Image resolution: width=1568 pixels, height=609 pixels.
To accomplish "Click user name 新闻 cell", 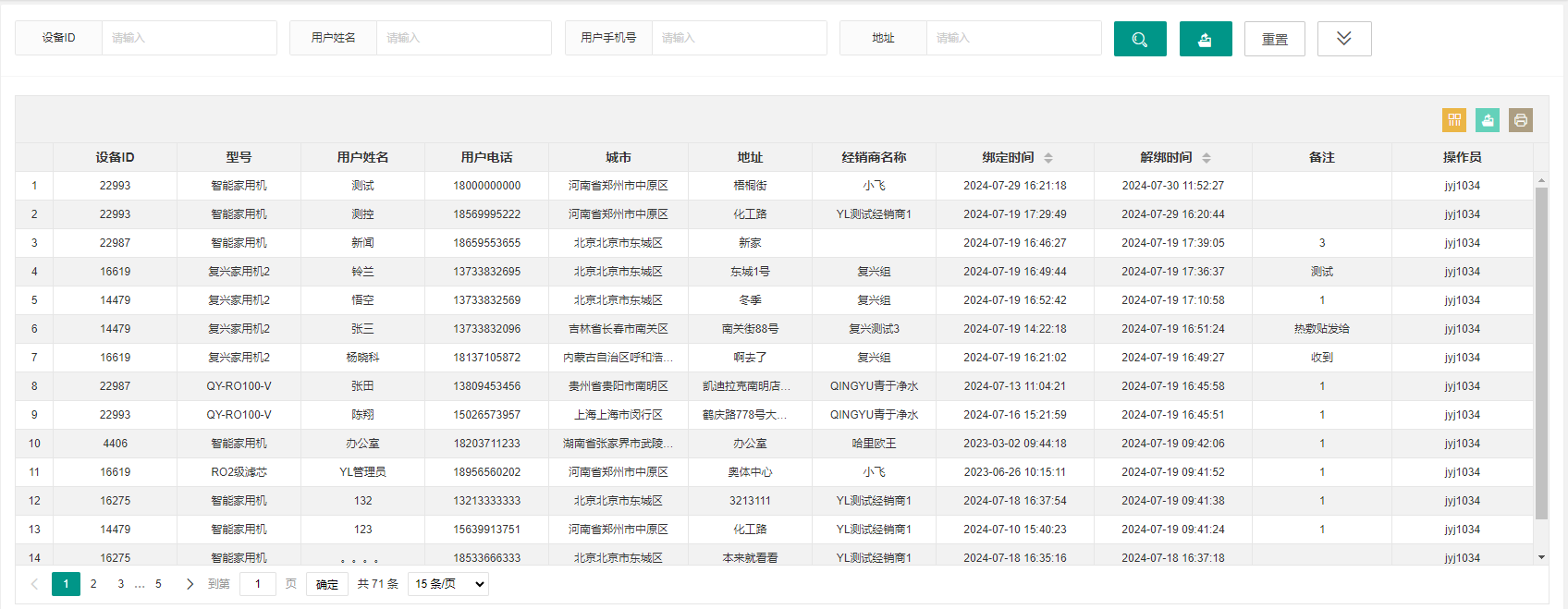I will 362,243.
